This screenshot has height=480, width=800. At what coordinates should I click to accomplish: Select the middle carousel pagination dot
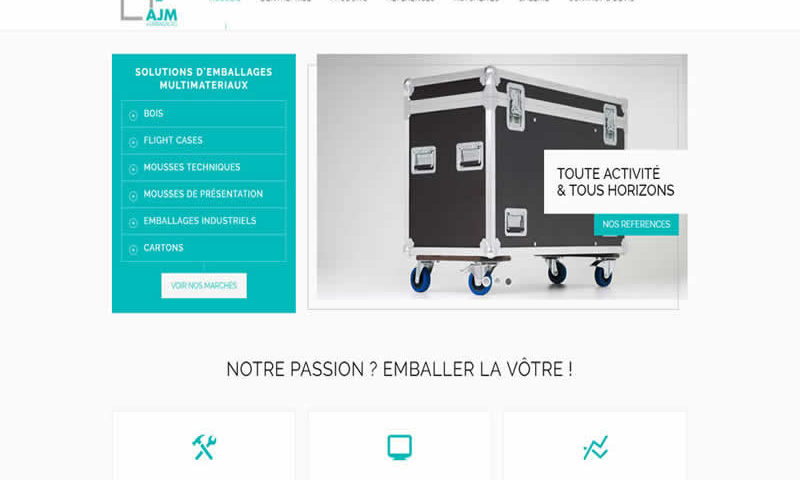497,281
